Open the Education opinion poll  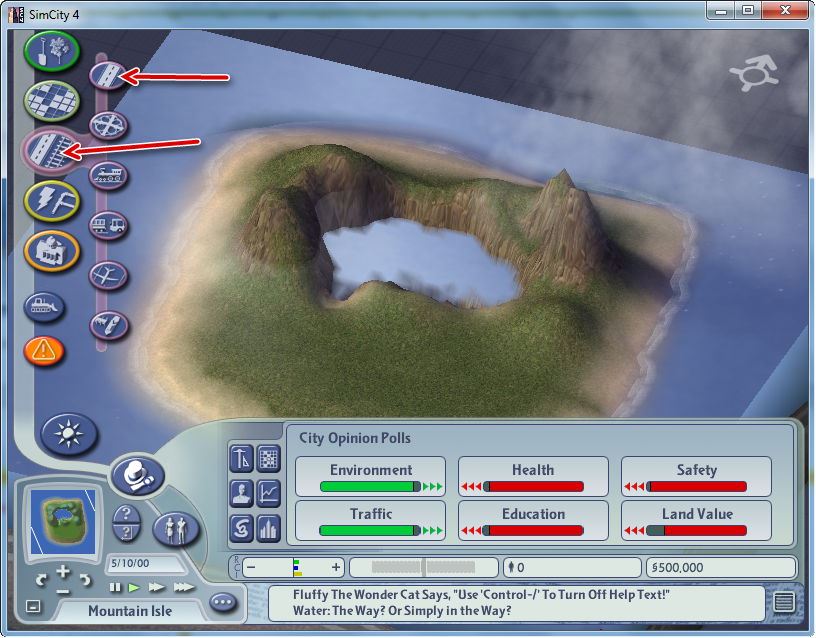[x=533, y=521]
